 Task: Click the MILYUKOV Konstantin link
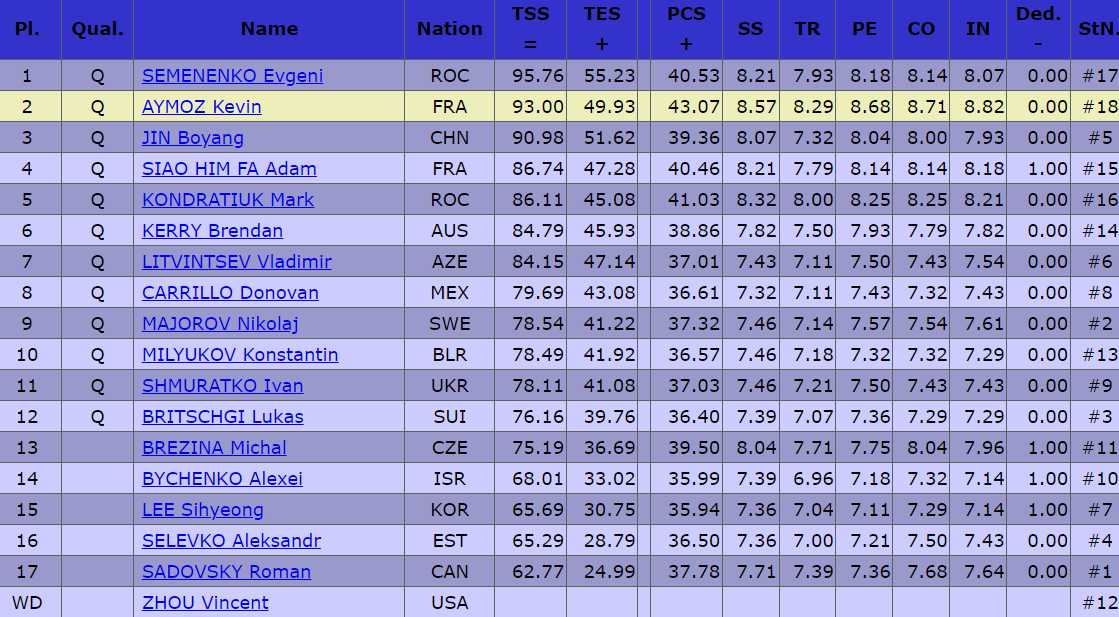240,355
